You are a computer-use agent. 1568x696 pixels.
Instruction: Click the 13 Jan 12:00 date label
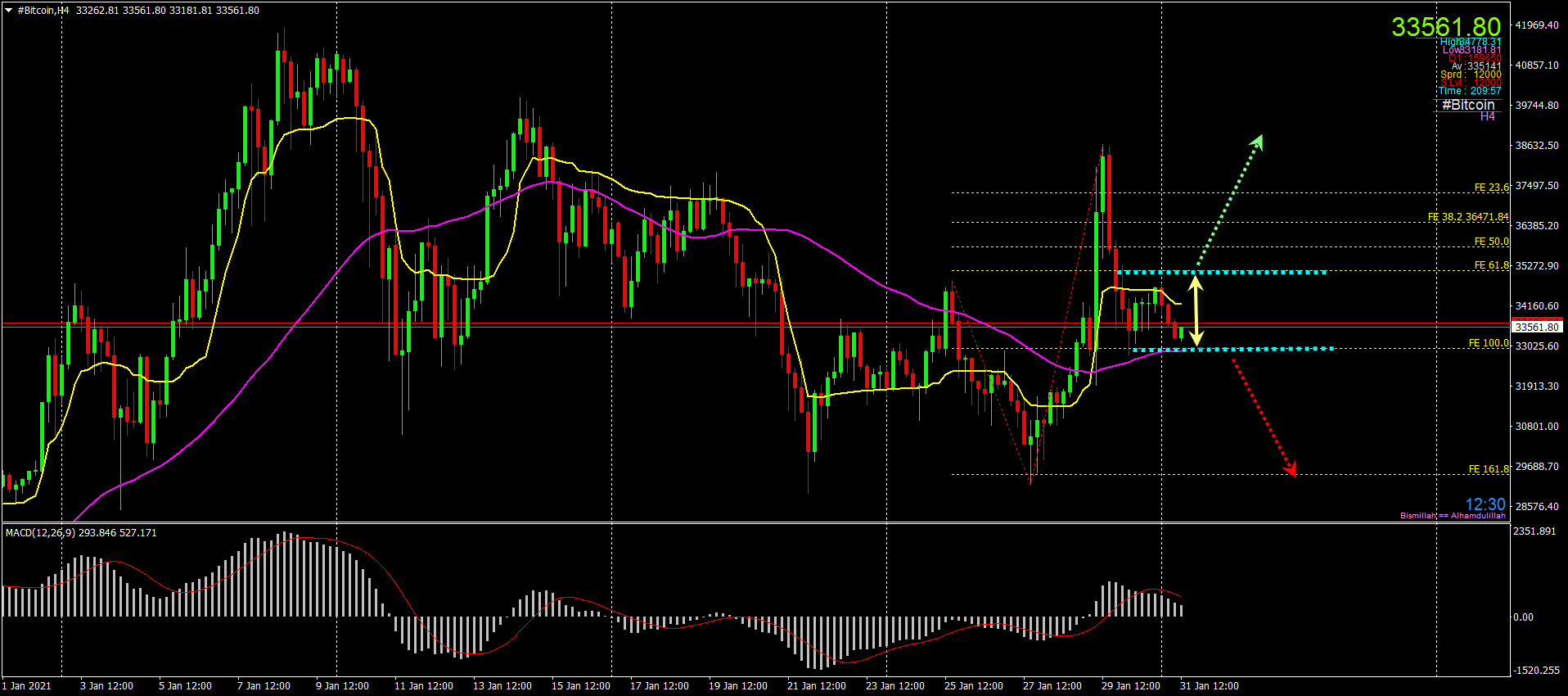coord(502,686)
